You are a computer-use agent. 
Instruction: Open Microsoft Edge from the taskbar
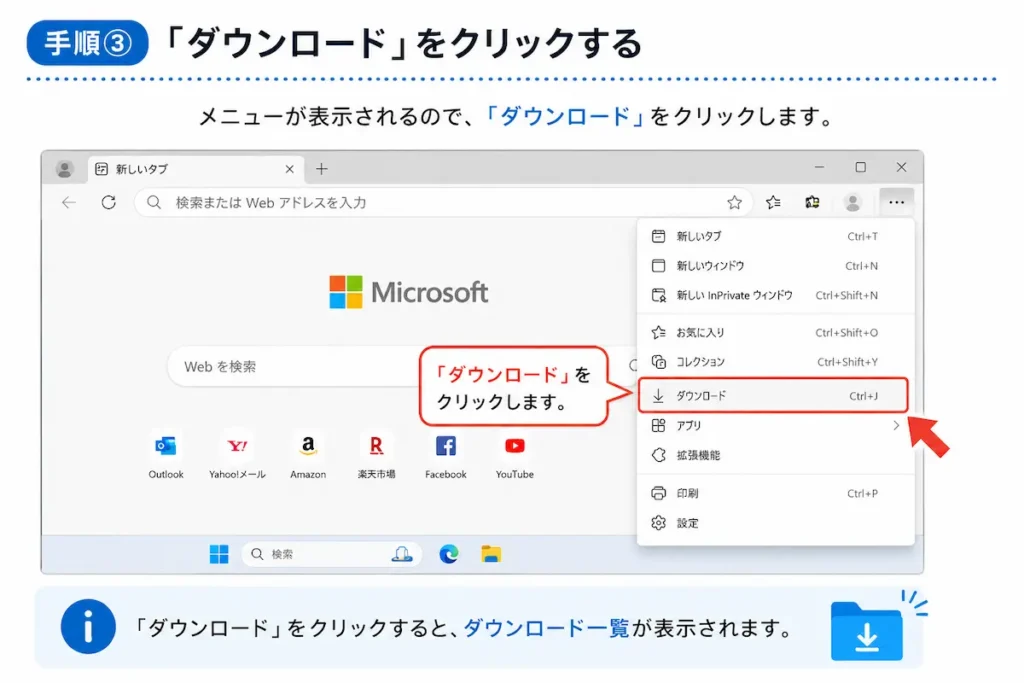pos(449,554)
